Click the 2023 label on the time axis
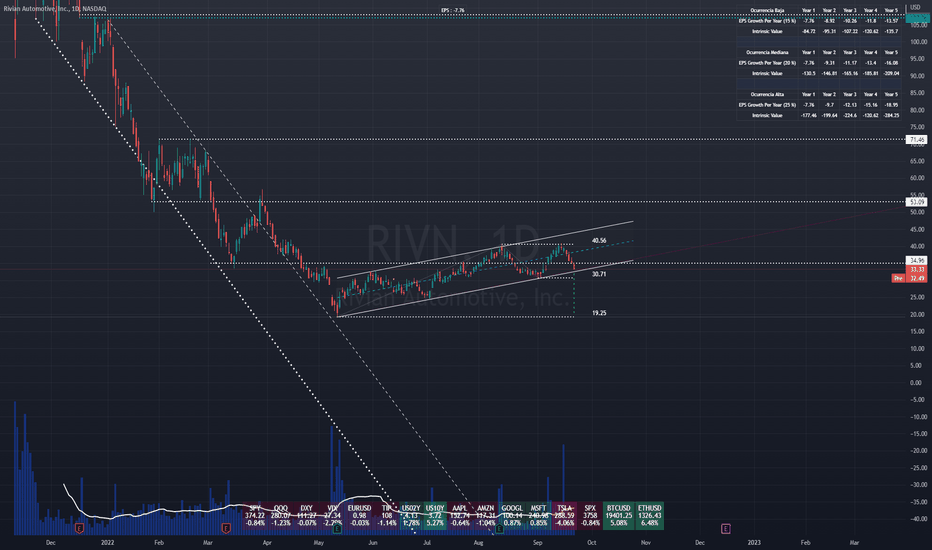The height and width of the screenshot is (550, 932). (x=754, y=542)
